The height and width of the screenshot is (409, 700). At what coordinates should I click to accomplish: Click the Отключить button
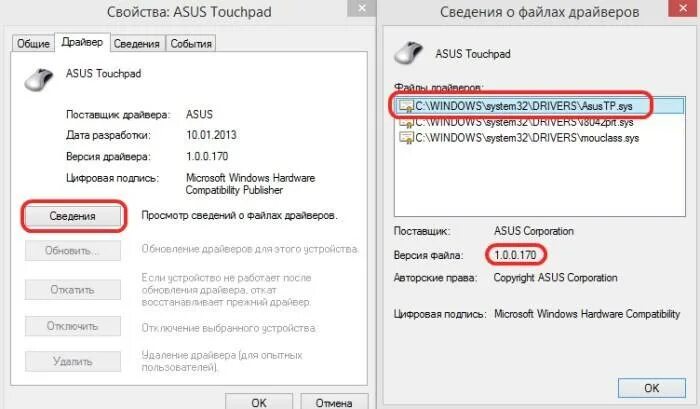73,326
